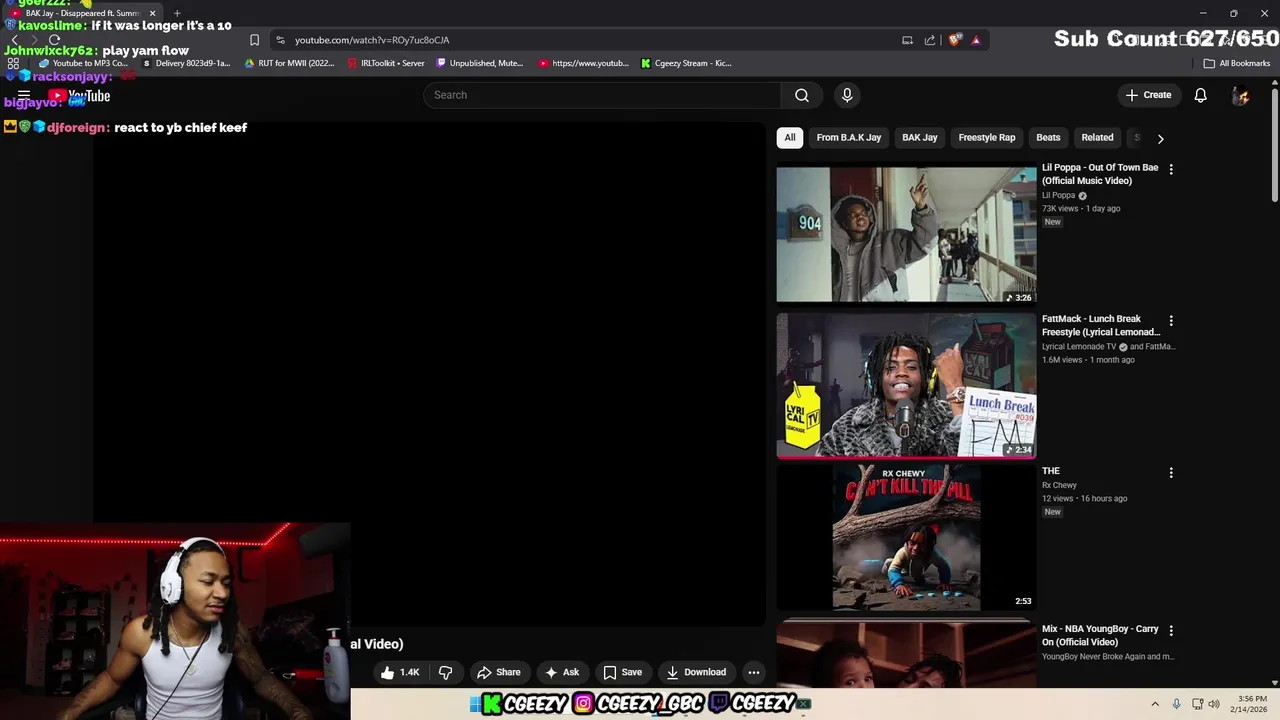Click the Lil Poppa channel name
Image resolution: width=1280 pixels, height=720 pixels.
click(x=1058, y=196)
